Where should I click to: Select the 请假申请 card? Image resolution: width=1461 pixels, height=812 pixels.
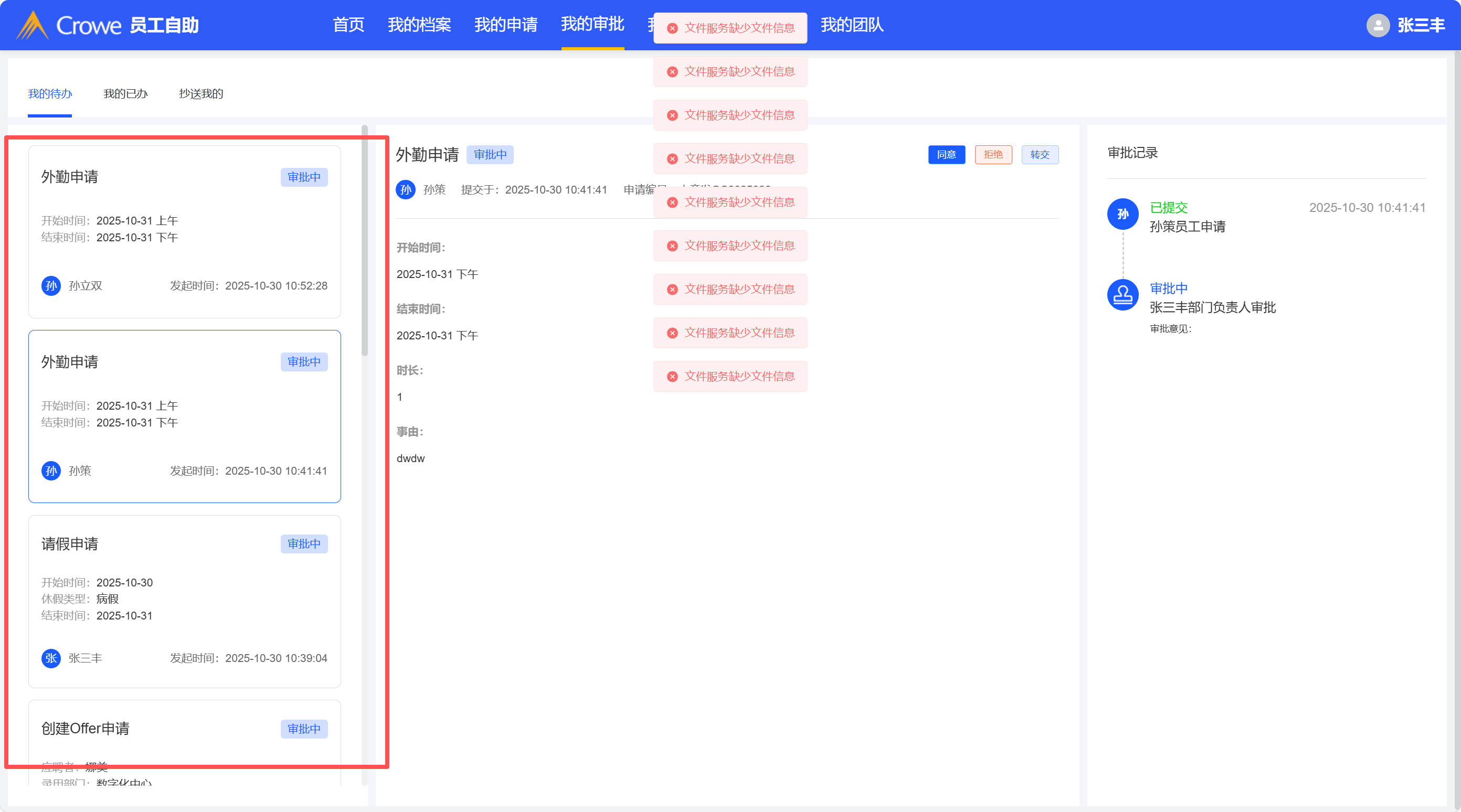(x=184, y=601)
